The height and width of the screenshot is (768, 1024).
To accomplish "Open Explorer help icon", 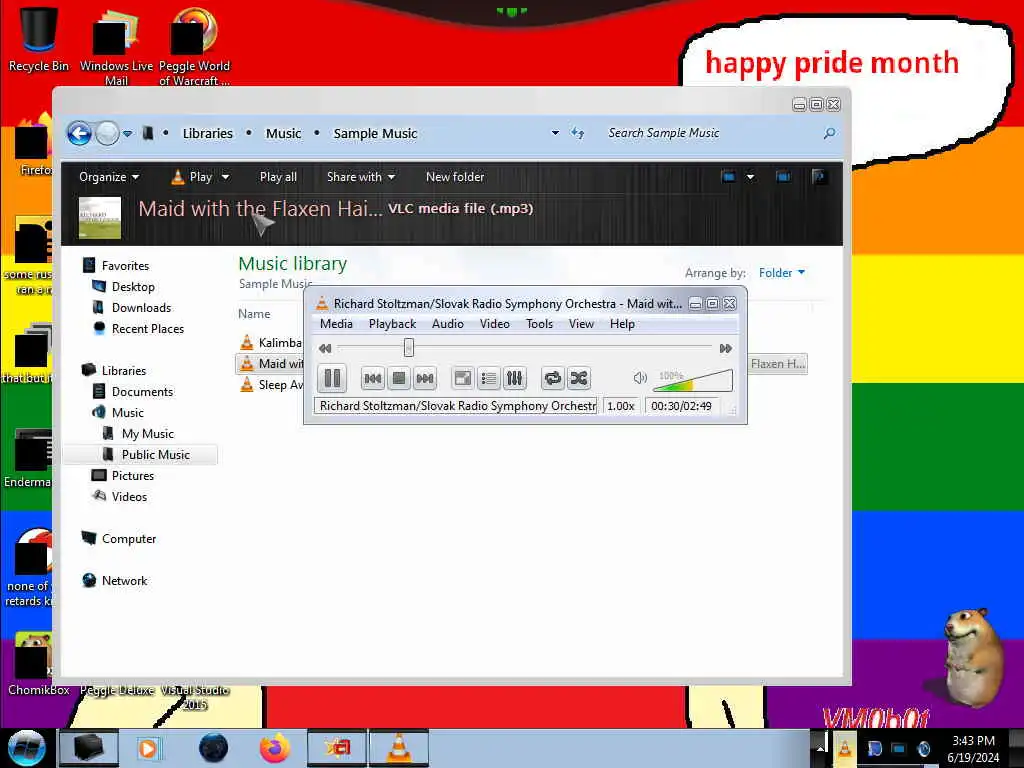I will pos(819,176).
